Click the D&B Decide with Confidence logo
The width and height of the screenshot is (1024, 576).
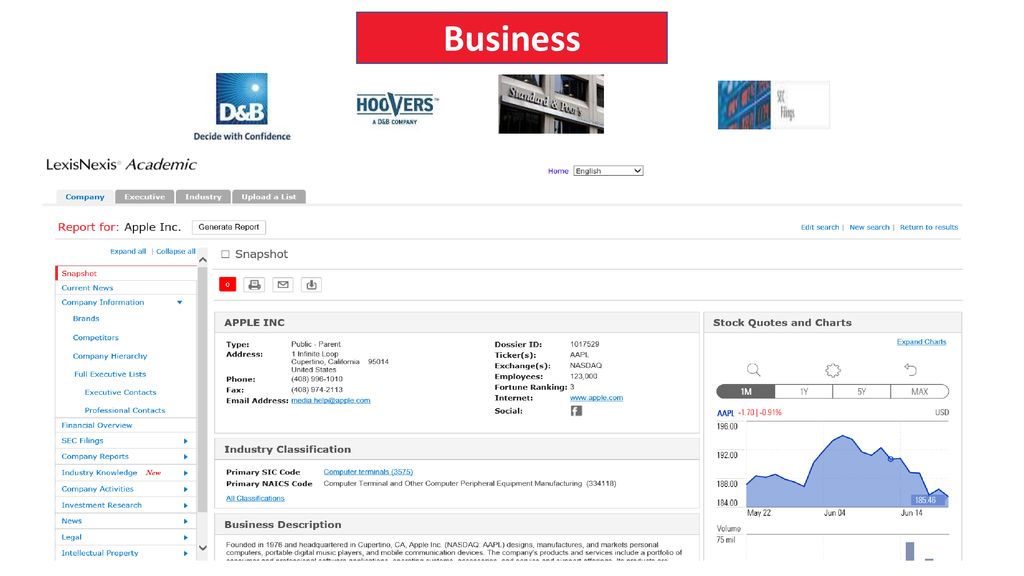[242, 107]
